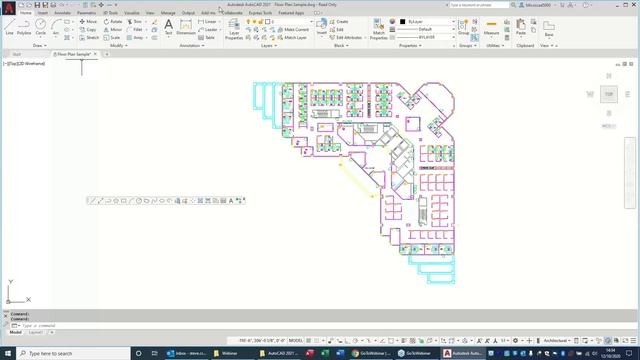Click the Leader annotation tool
The width and height of the screenshot is (640, 360).
[208, 29]
